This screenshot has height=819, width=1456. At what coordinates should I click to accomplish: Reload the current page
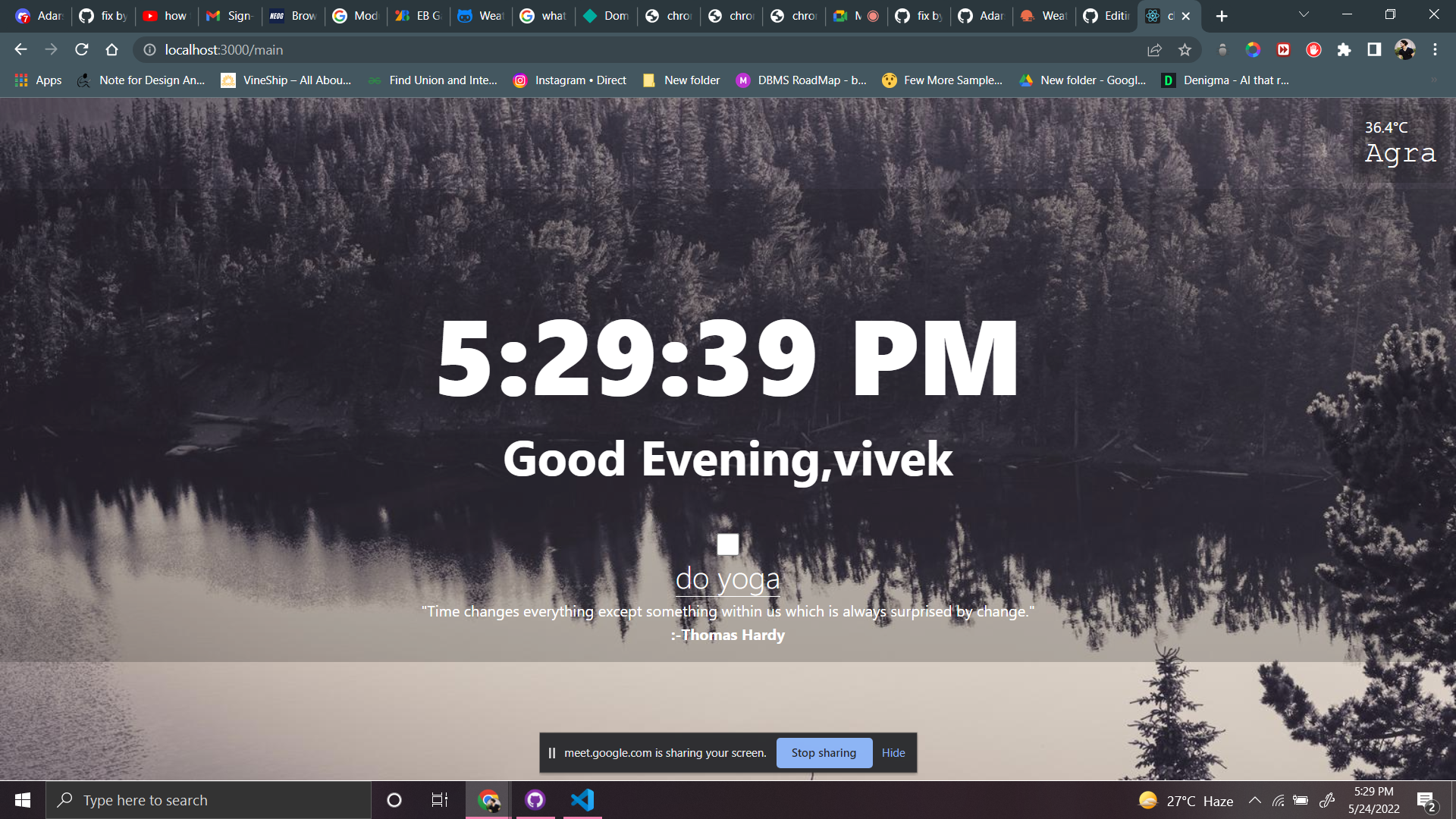[x=82, y=50]
